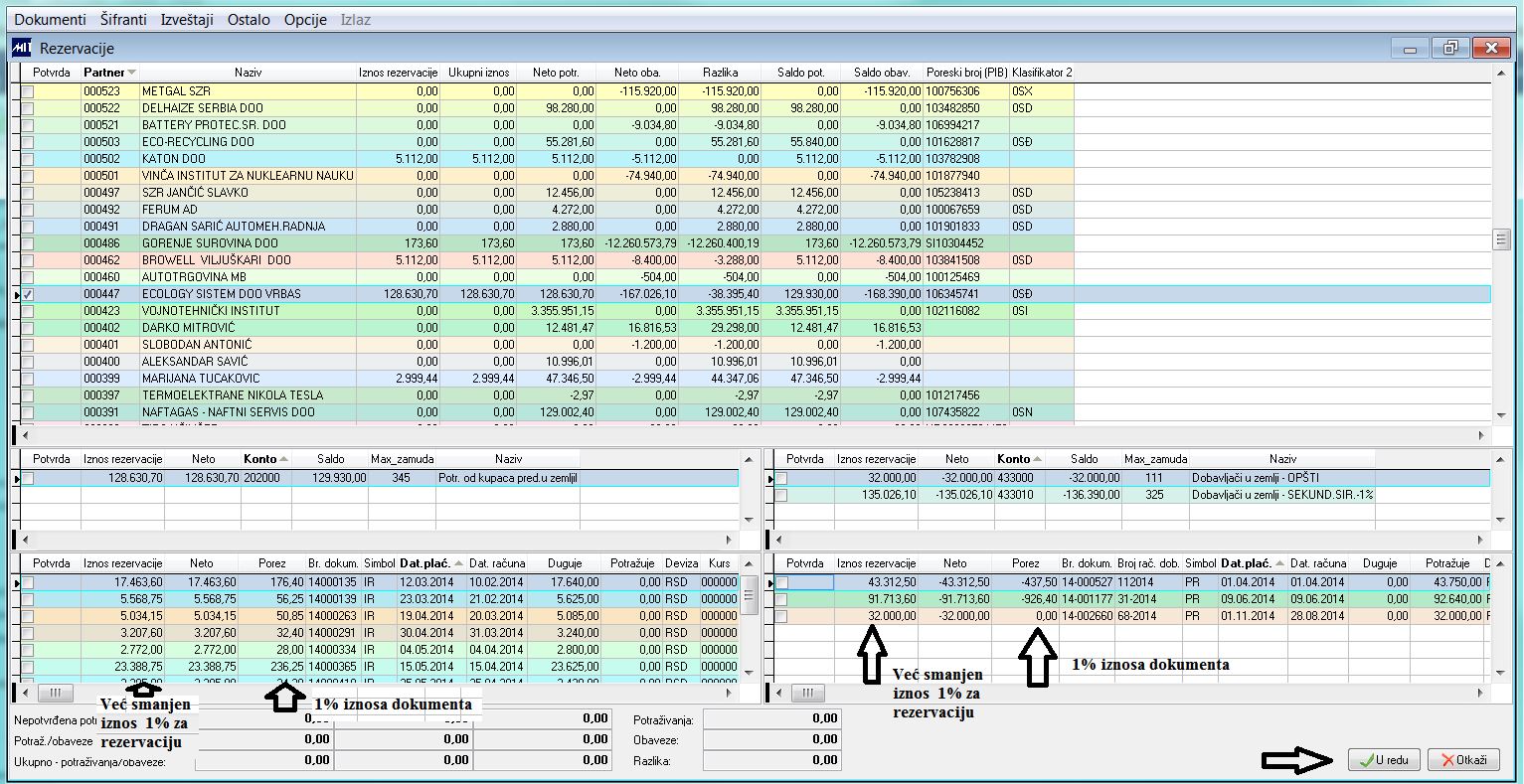Open the Dokumenti menu
Viewport: 1524px width, 784px height.
[50, 20]
